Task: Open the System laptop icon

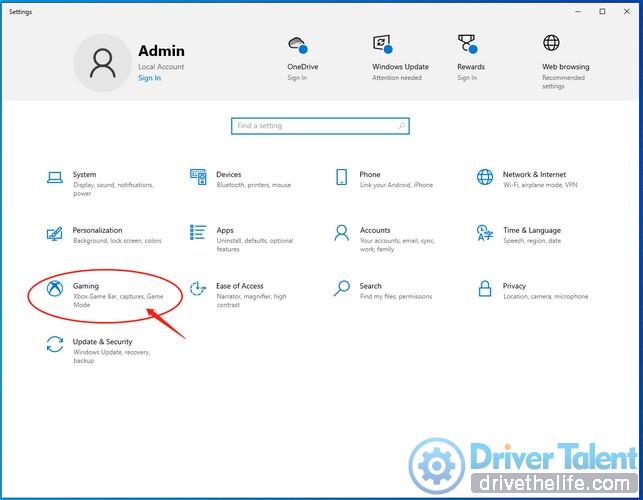Action: (x=55, y=178)
